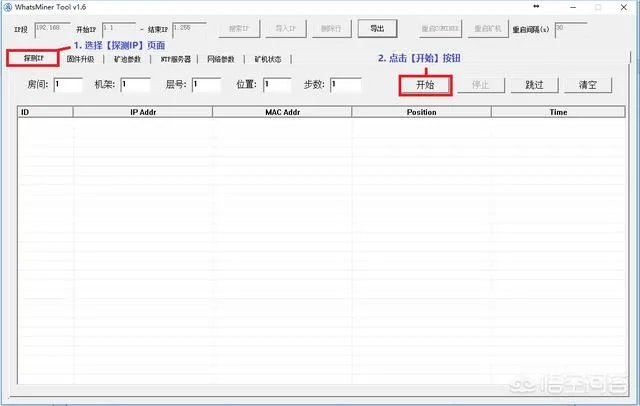This screenshot has height=406, width=640.
Task: Click the greyed-out 停止 button
Action: pos(481,85)
